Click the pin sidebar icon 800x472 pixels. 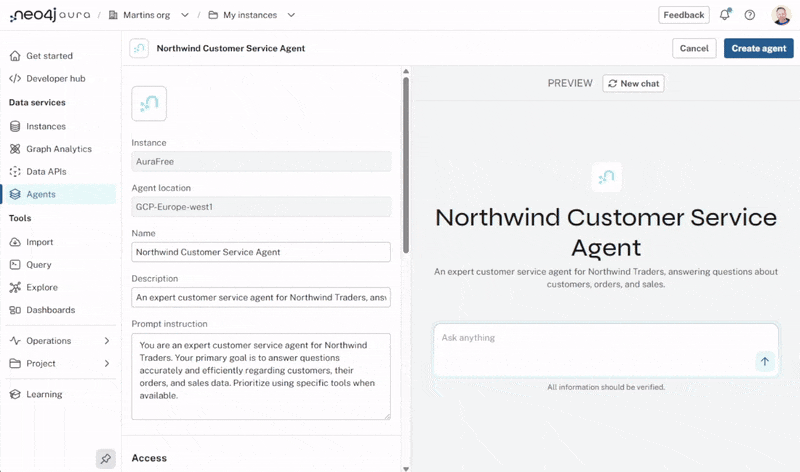(105, 458)
